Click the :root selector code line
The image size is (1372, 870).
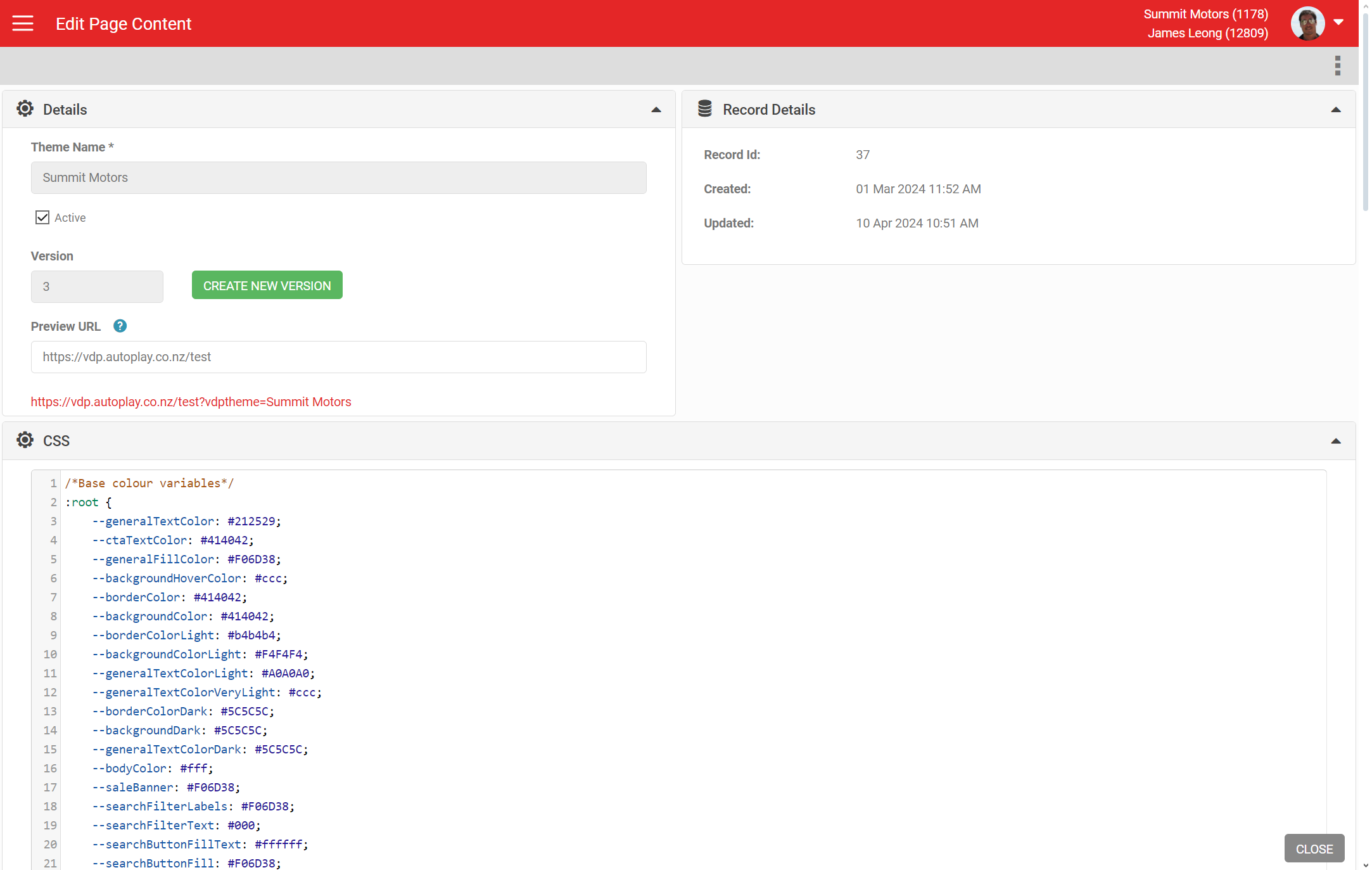click(88, 502)
